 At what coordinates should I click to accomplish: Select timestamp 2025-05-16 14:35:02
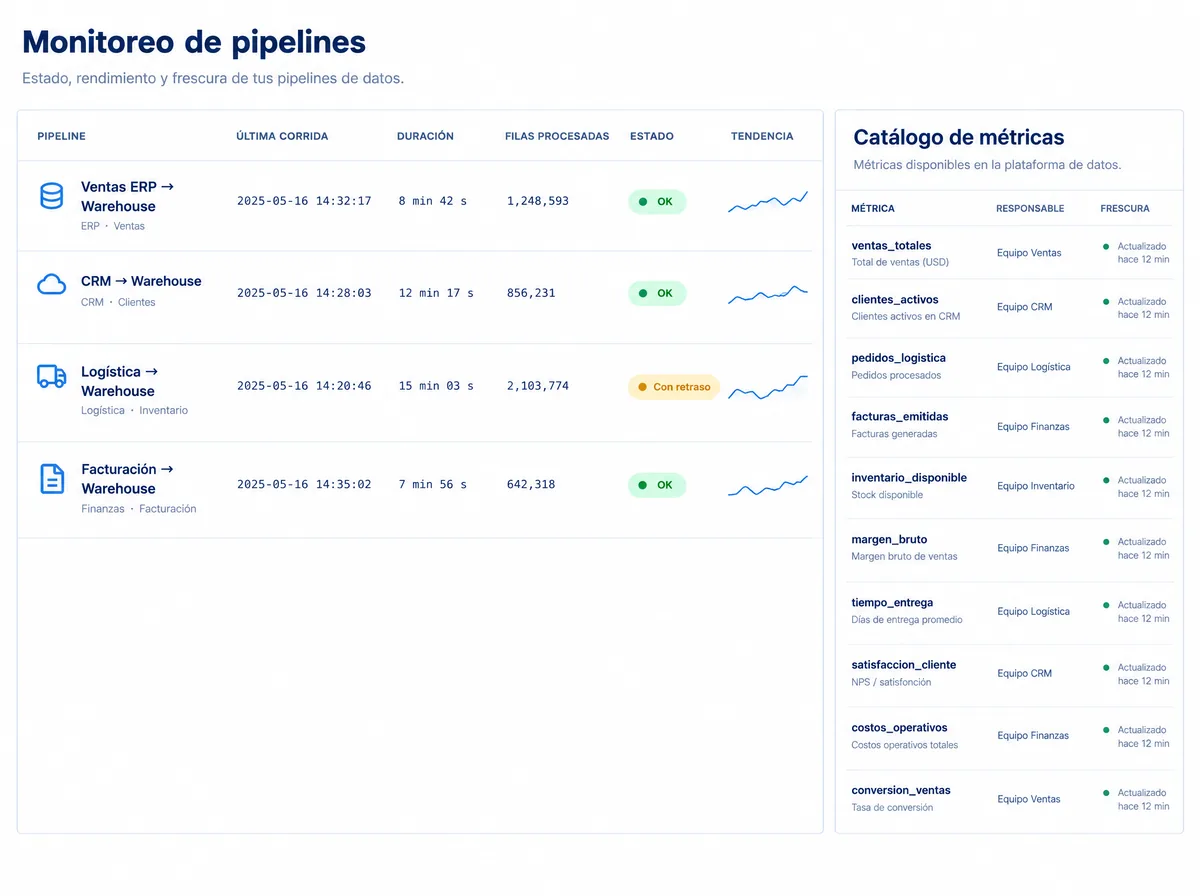pyautogui.click(x=304, y=484)
